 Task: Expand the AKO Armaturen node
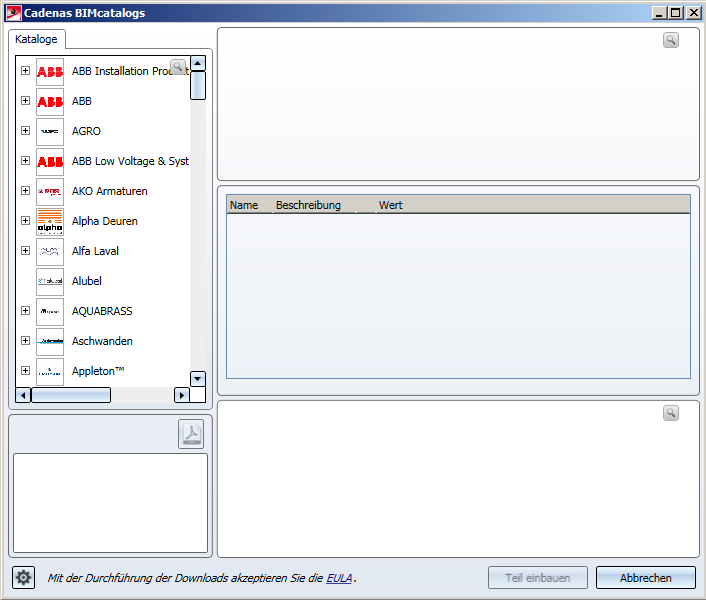(x=26, y=190)
